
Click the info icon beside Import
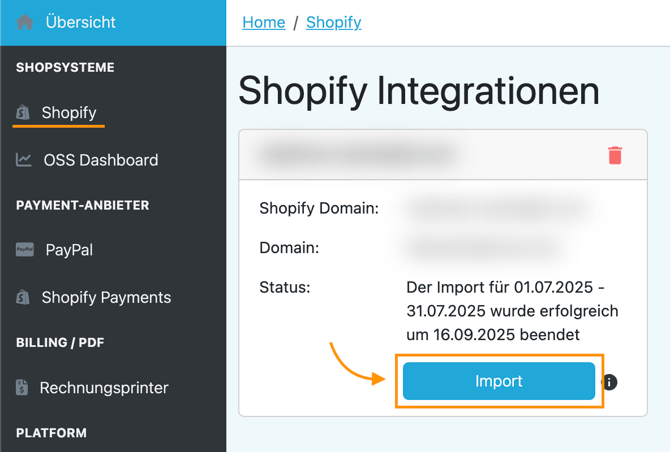click(x=609, y=382)
